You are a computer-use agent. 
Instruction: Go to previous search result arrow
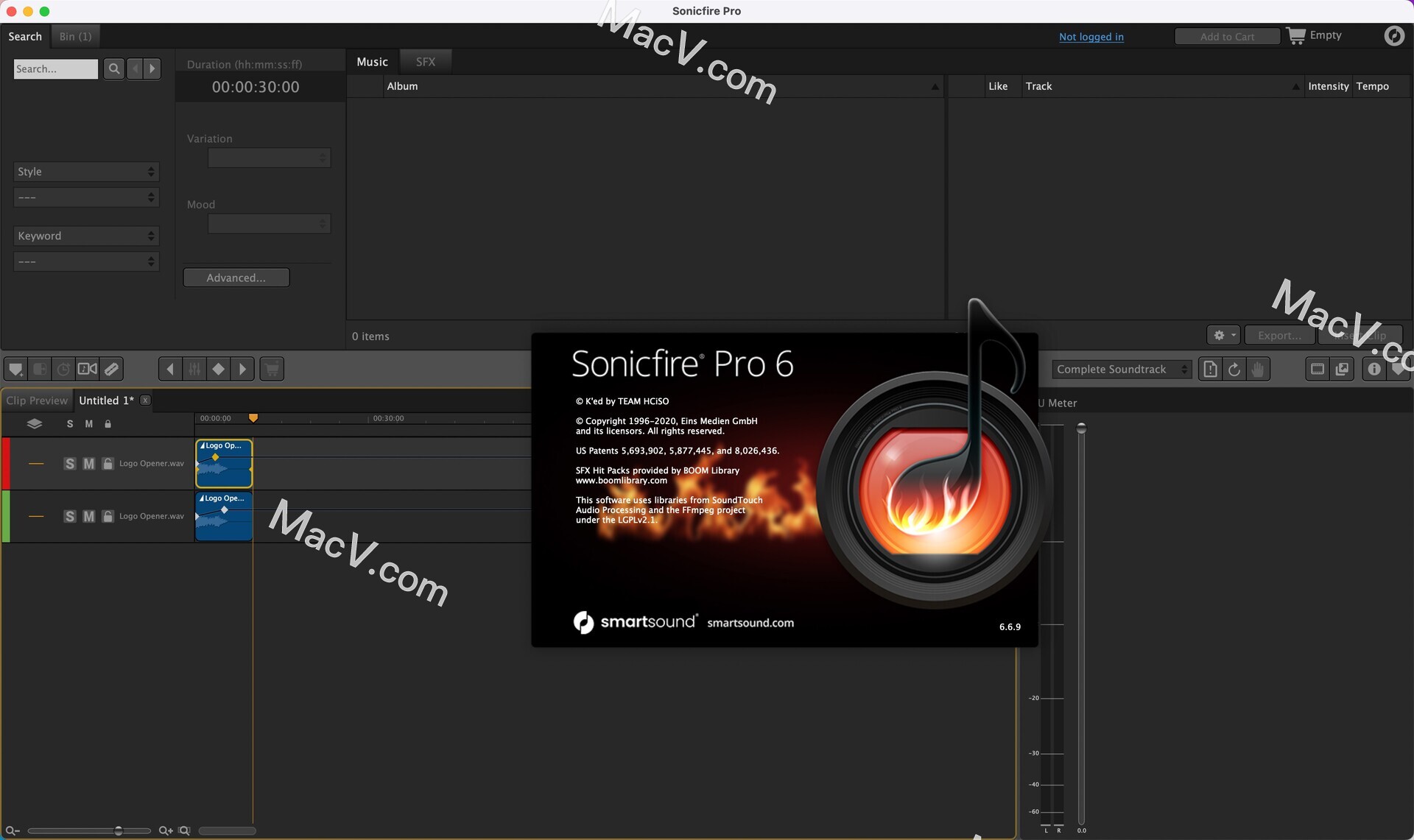(x=135, y=68)
